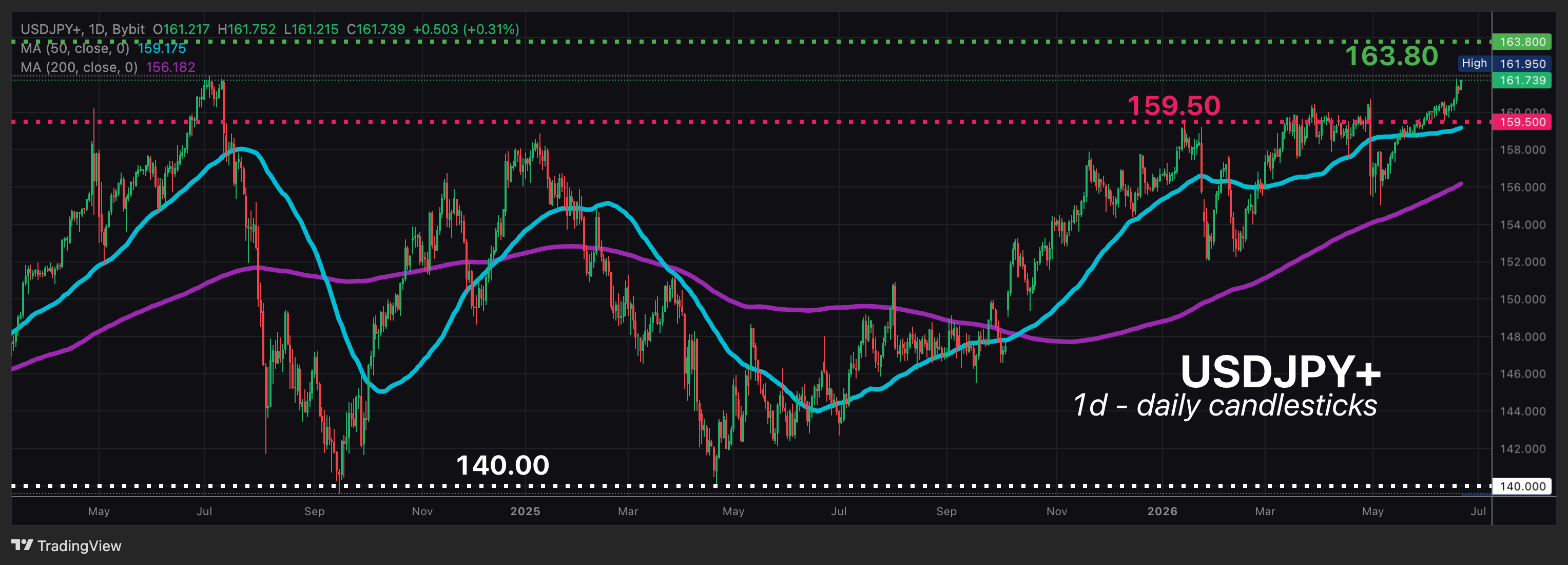The width and height of the screenshot is (1568, 565).
Task: Click the white 140.000 price axis label
Action: pyautogui.click(x=1522, y=486)
